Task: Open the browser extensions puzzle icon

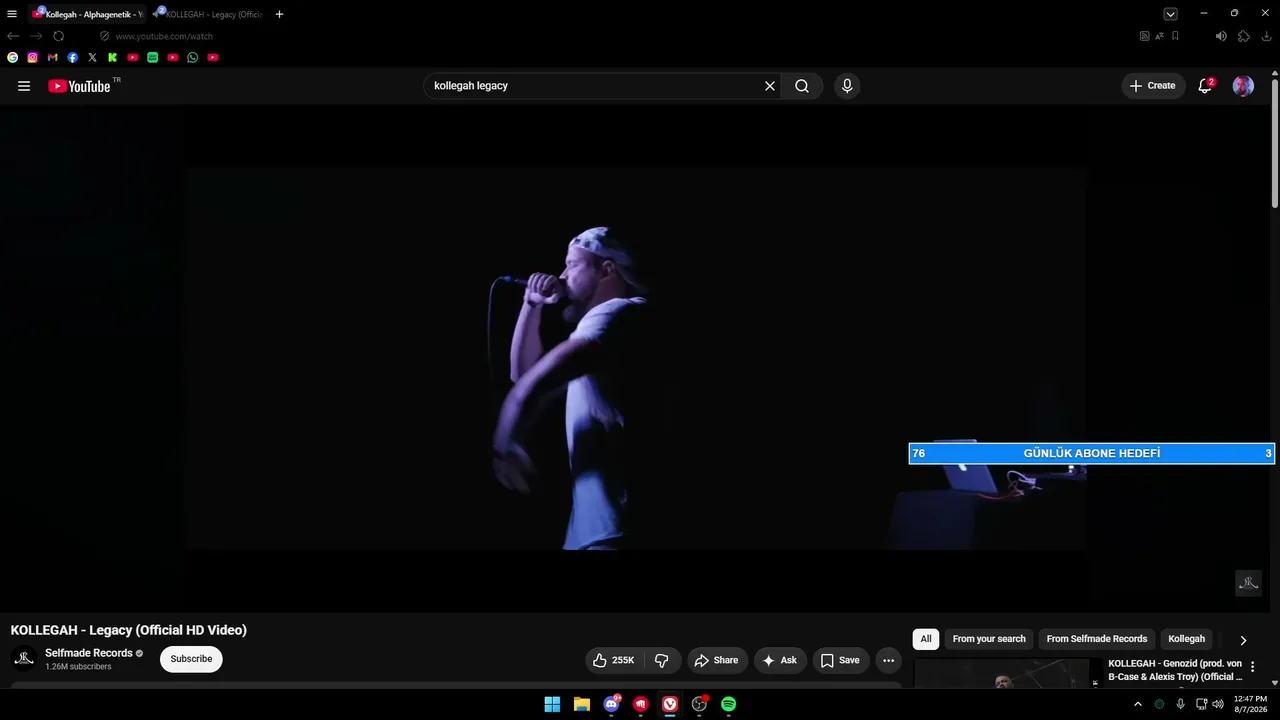Action: pyautogui.click(x=1244, y=36)
